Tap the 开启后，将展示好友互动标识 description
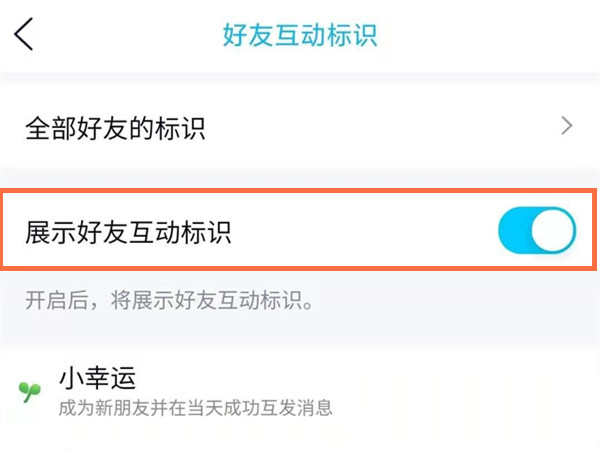Viewport: 600px width, 450px height. (170, 300)
